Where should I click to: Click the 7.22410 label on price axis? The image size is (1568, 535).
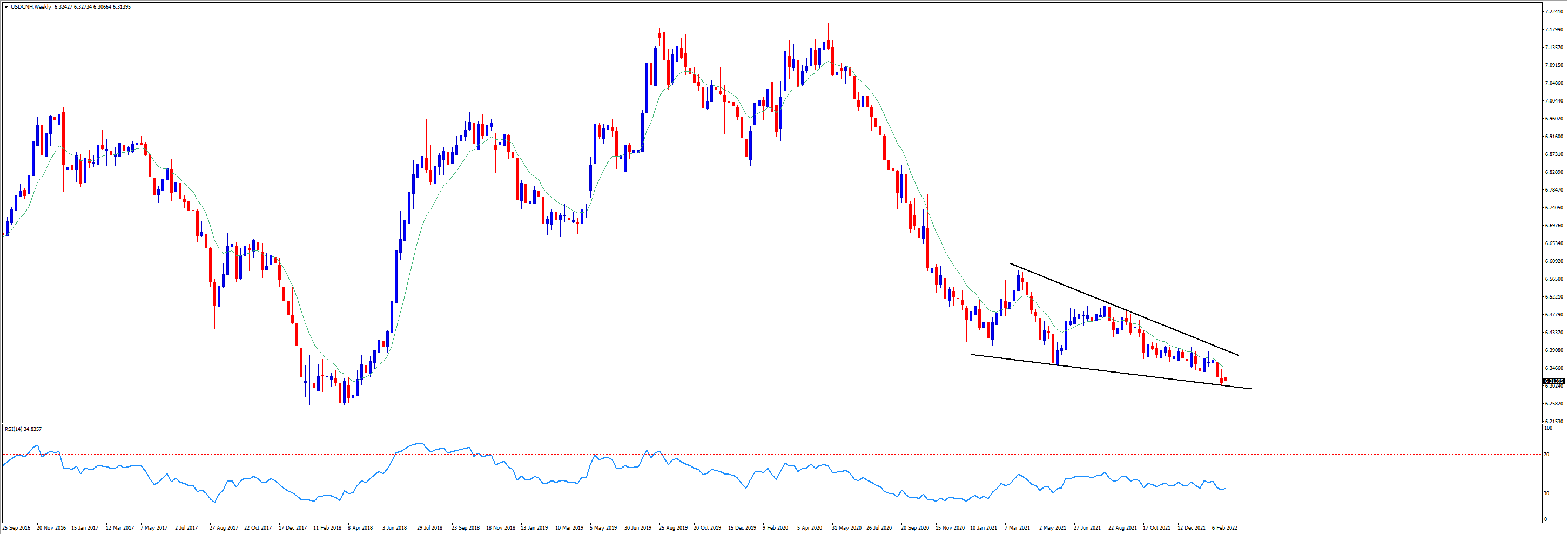(x=1554, y=11)
